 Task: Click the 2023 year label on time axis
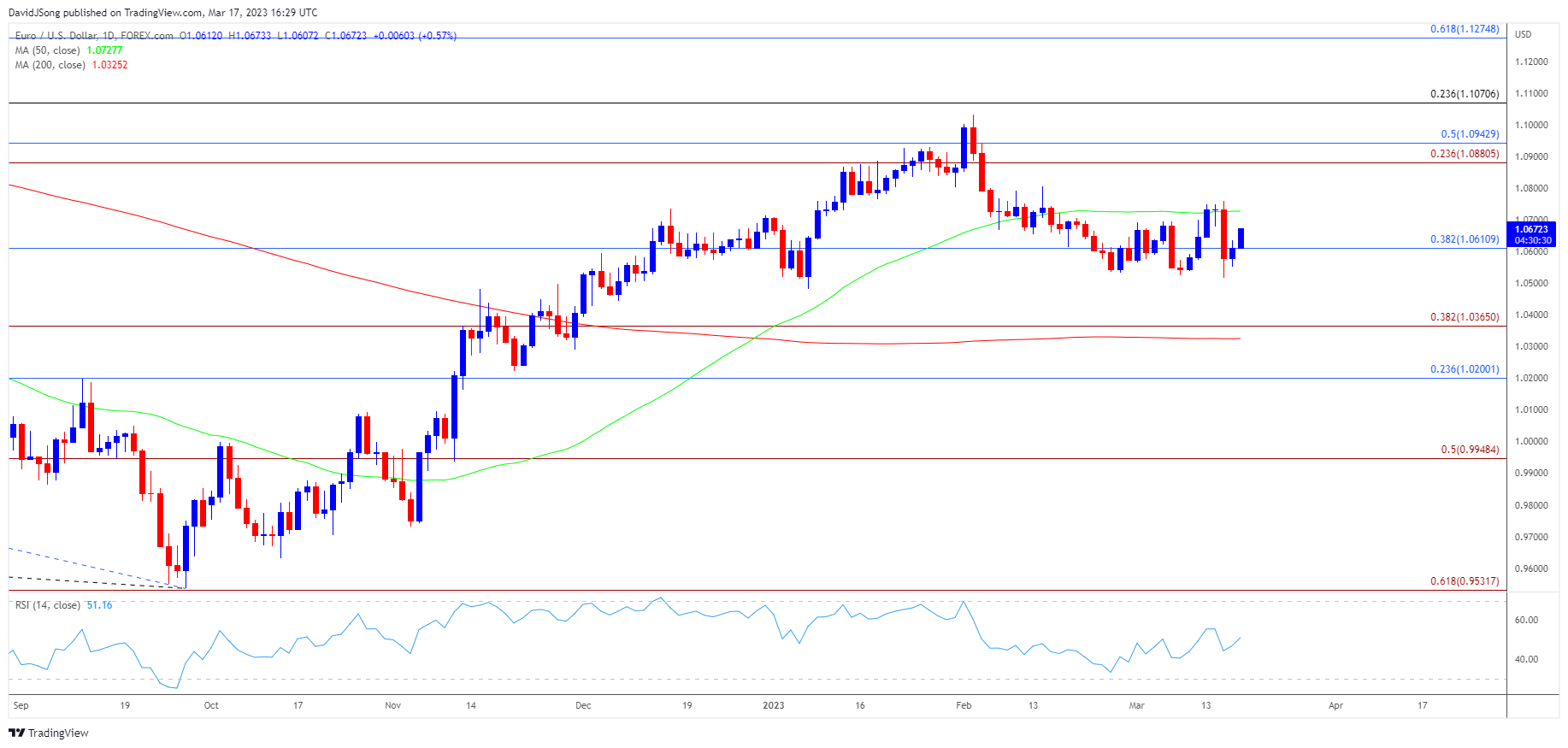coord(773,706)
